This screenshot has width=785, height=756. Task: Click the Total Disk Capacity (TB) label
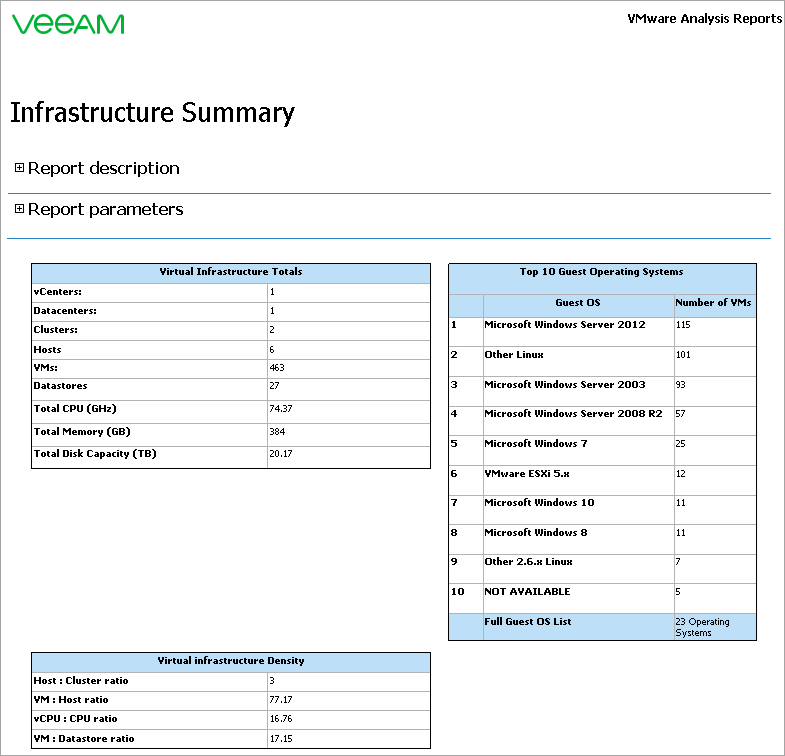pyautogui.click(x=95, y=454)
